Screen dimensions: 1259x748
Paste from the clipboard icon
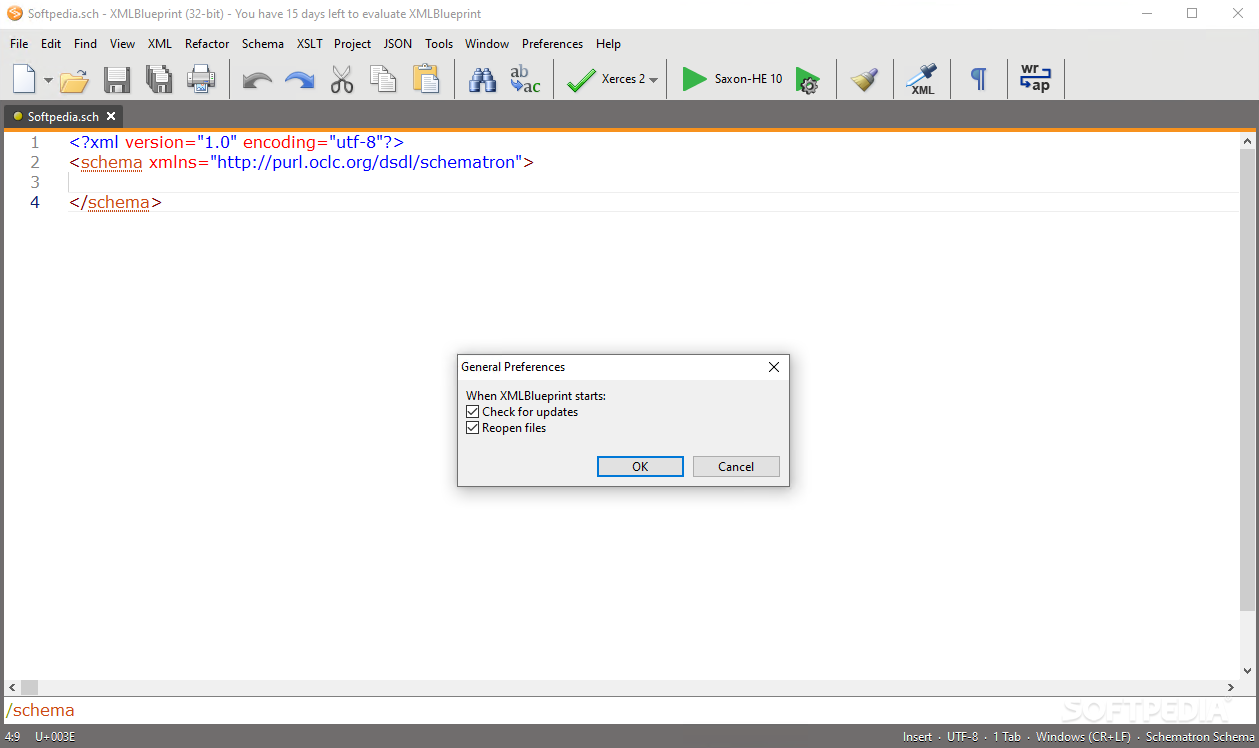426,79
